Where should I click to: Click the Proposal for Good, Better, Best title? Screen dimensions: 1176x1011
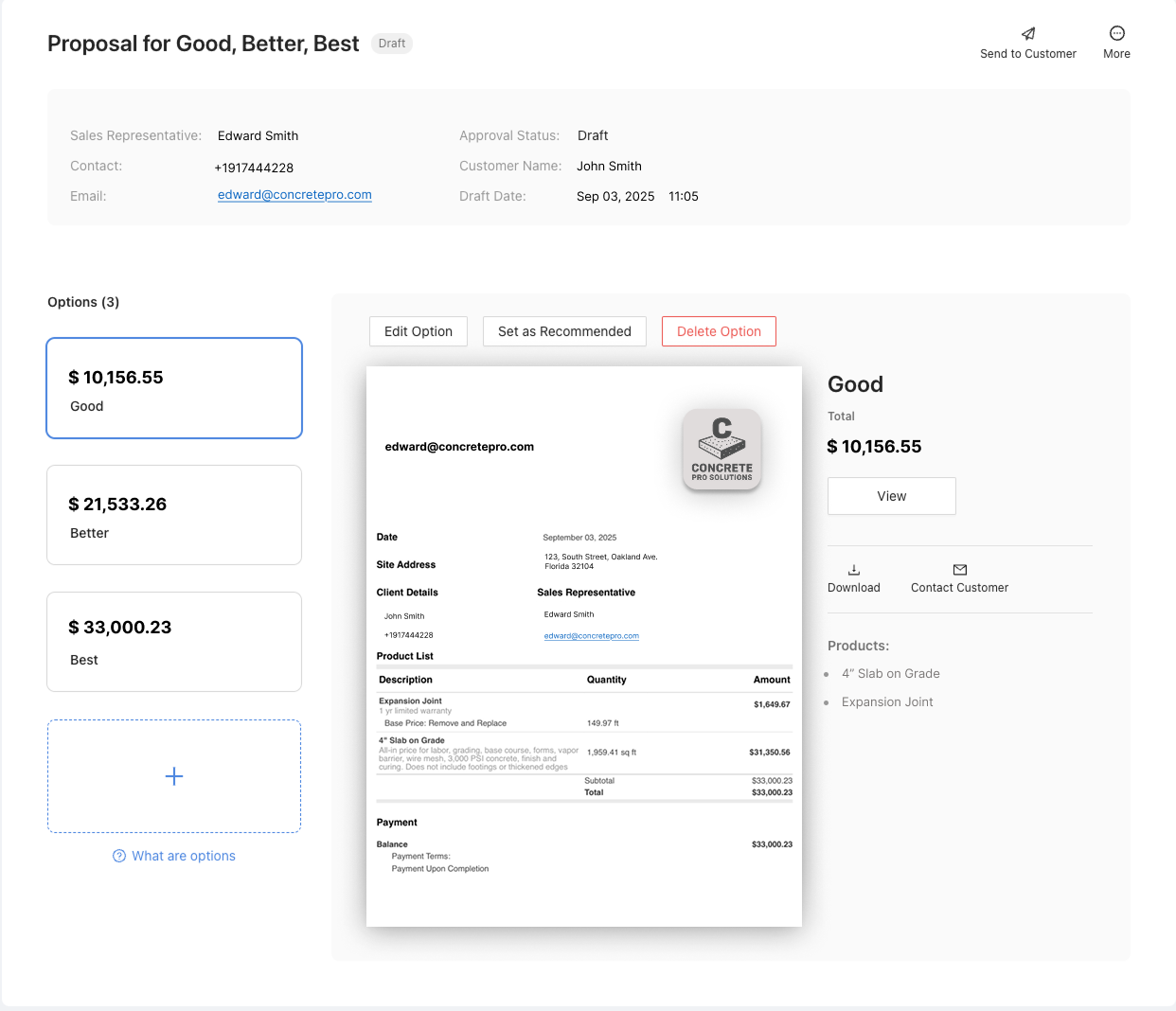(x=204, y=44)
